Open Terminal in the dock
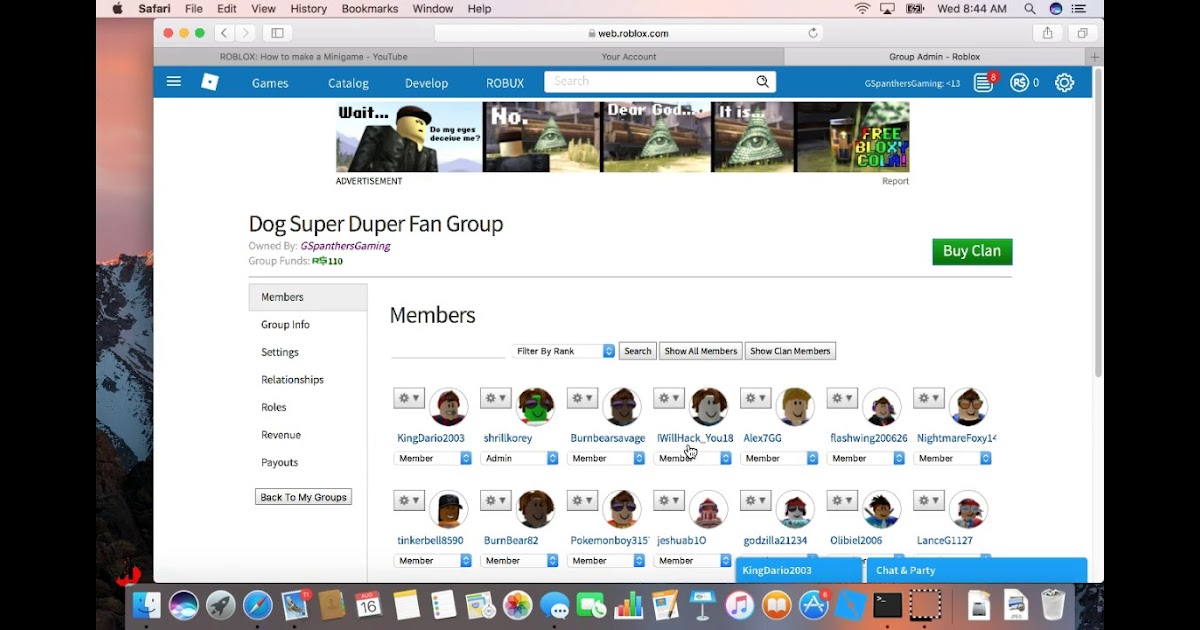 [888, 605]
